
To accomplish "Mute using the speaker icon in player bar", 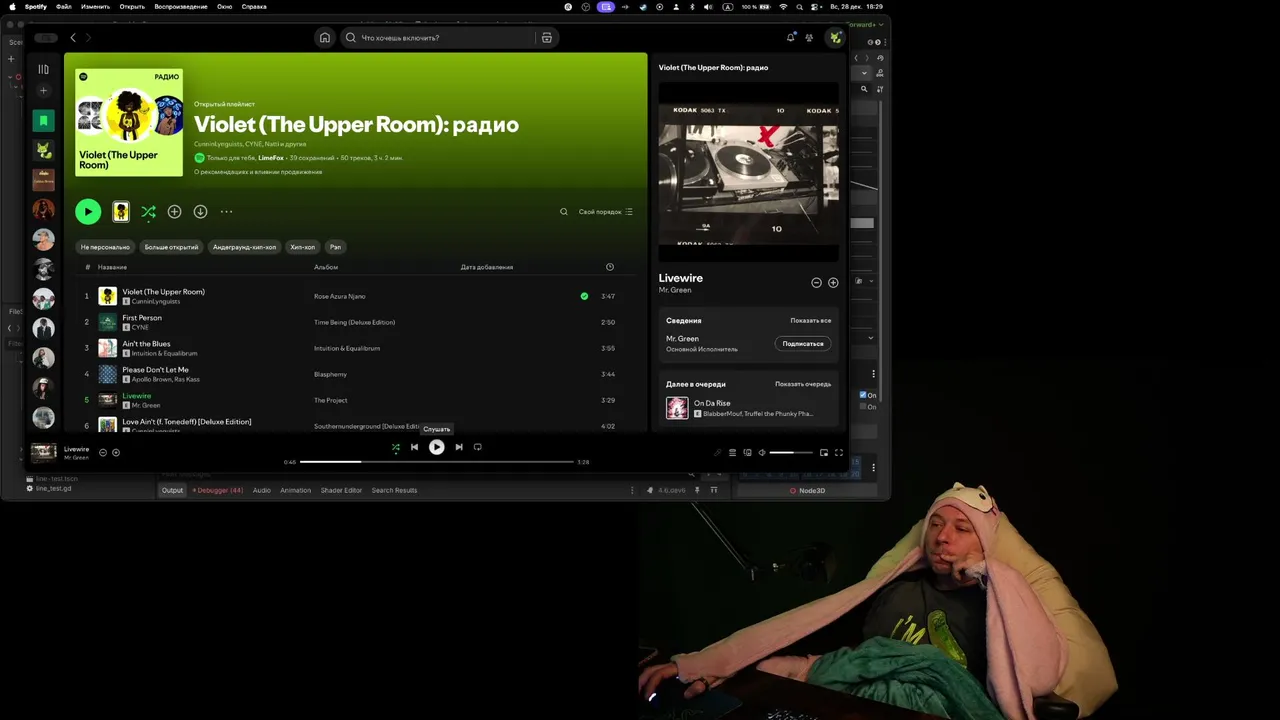I will (762, 453).
